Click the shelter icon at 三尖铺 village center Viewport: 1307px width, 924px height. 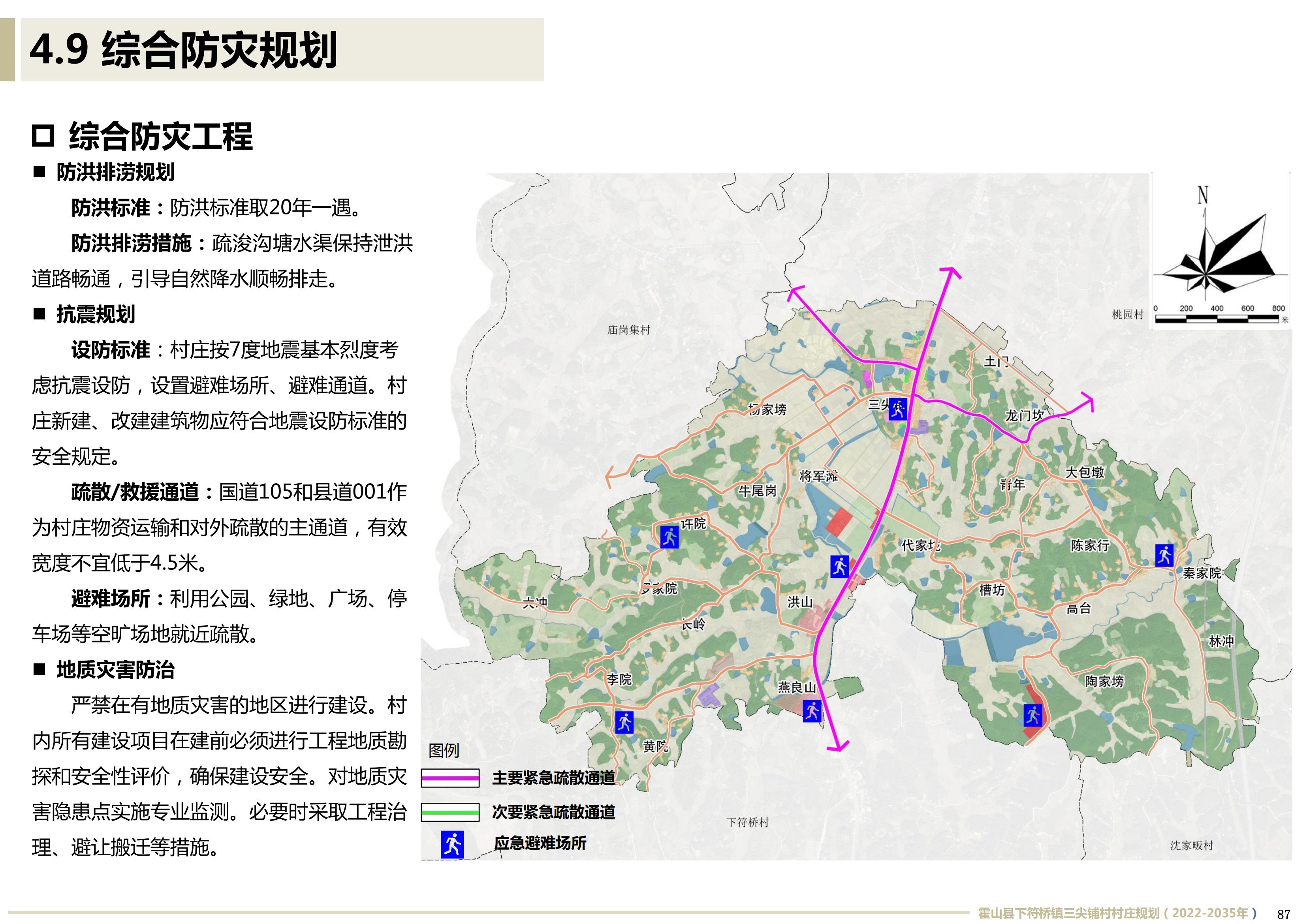[x=898, y=409]
